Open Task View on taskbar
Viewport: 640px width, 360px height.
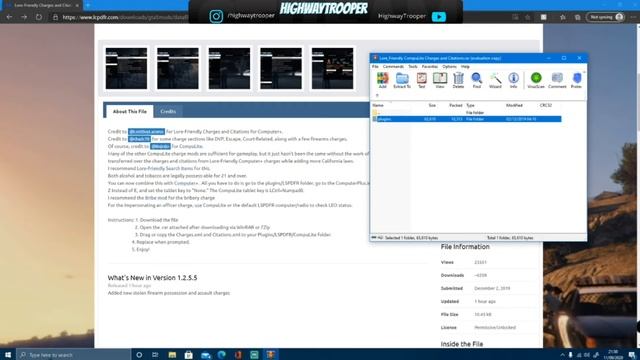(155, 355)
